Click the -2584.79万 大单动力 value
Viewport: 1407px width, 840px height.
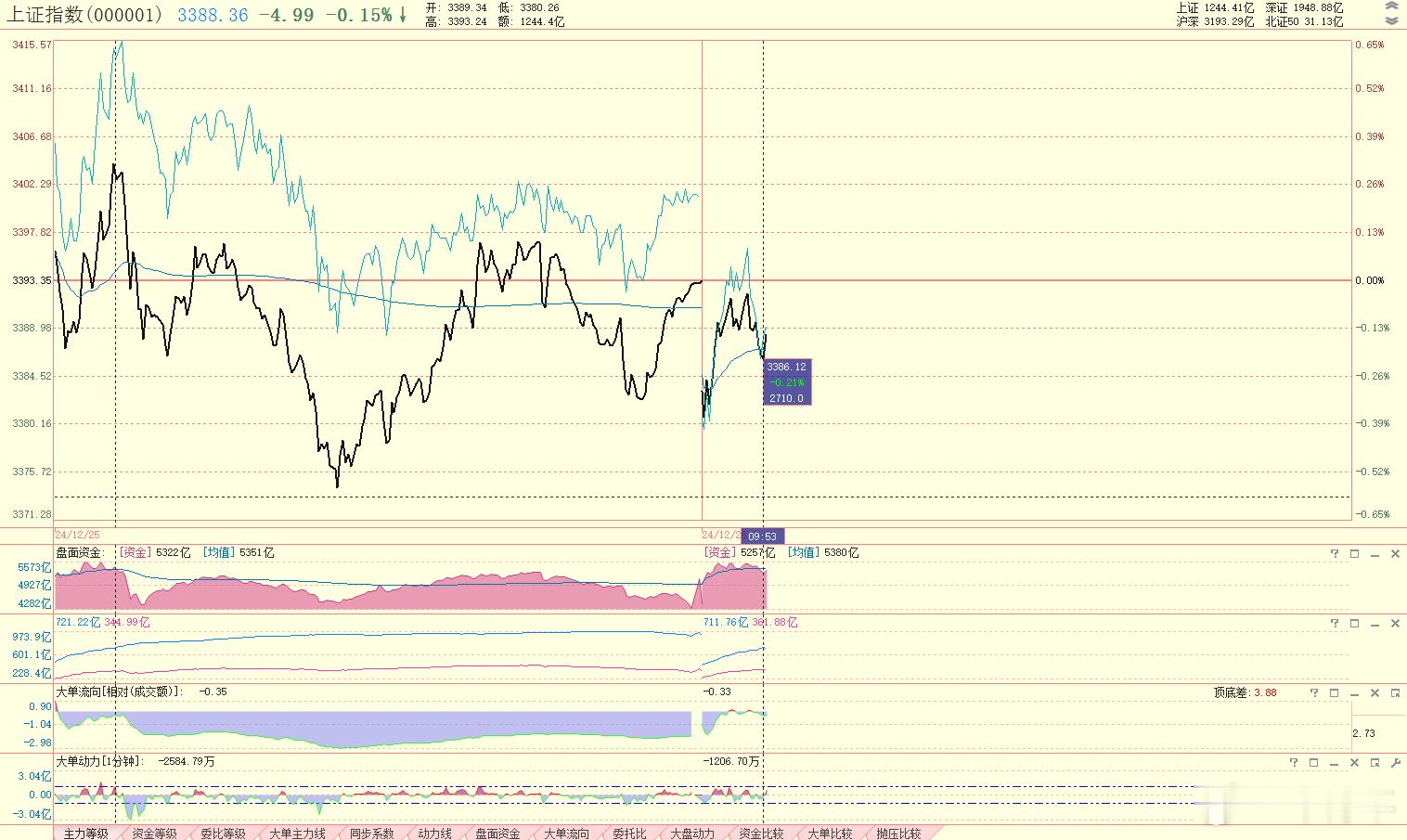187,761
